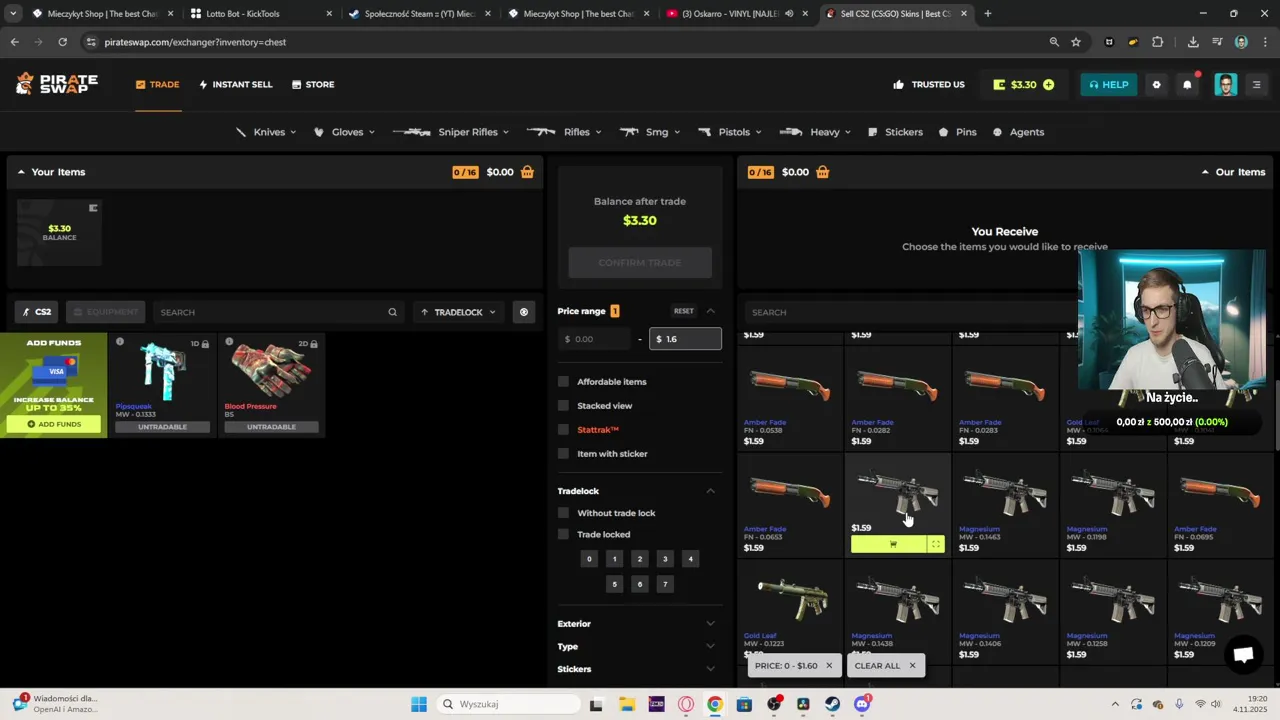
Task: Open the Tradelock sort dropdown
Action: [458, 312]
